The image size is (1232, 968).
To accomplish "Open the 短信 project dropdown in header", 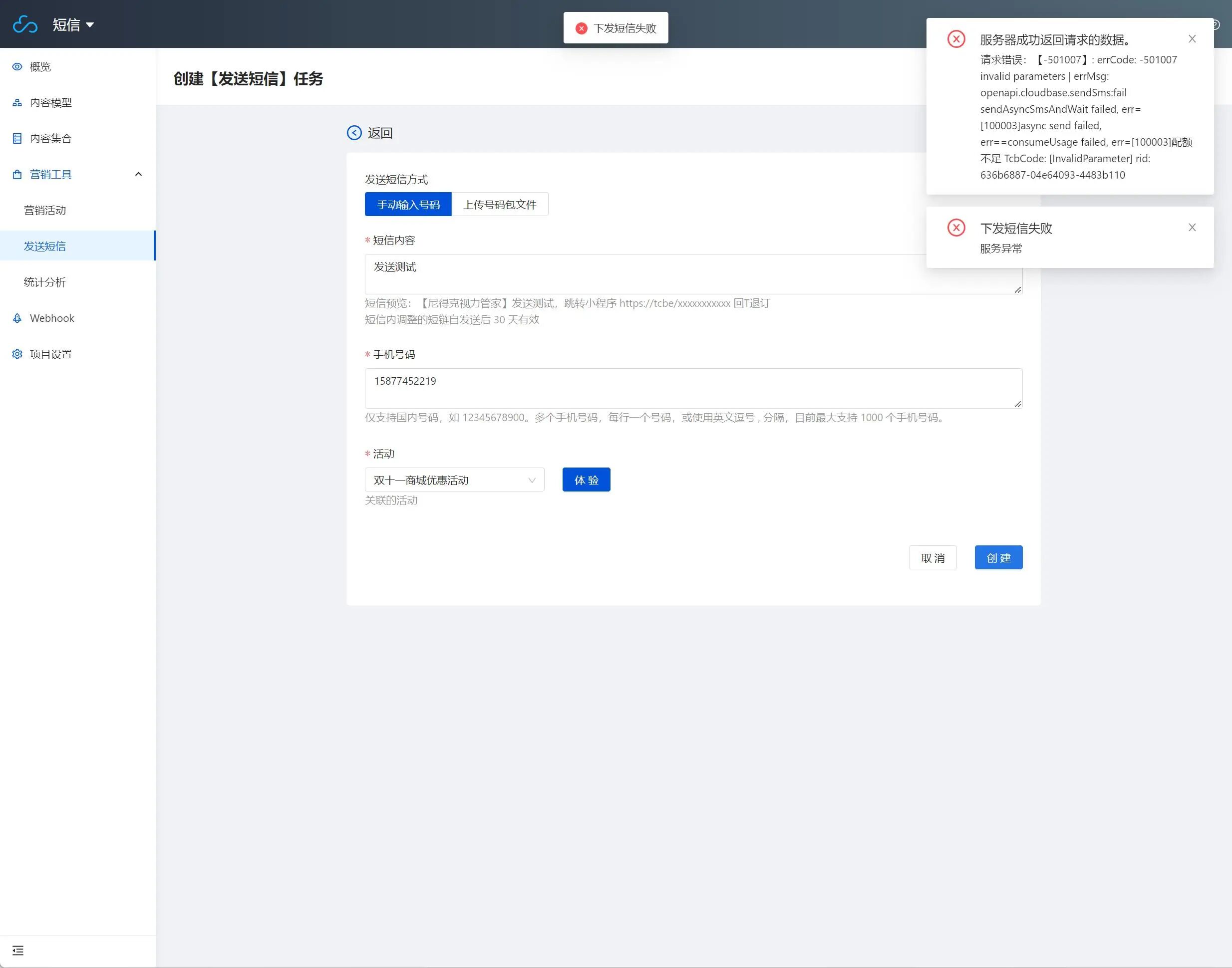I will (73, 24).
